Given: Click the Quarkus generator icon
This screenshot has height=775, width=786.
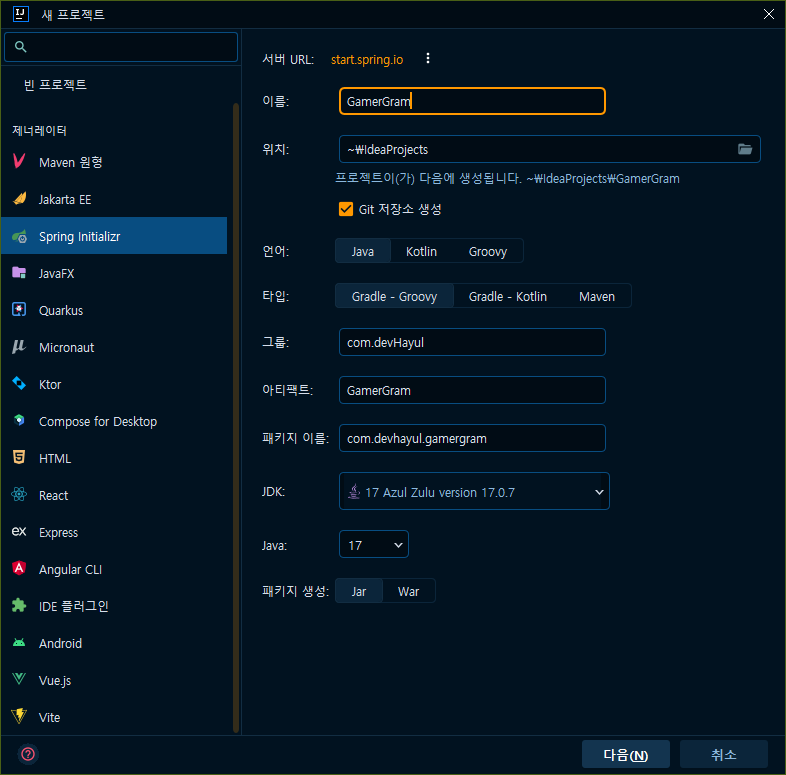Looking at the screenshot, I should [19, 310].
